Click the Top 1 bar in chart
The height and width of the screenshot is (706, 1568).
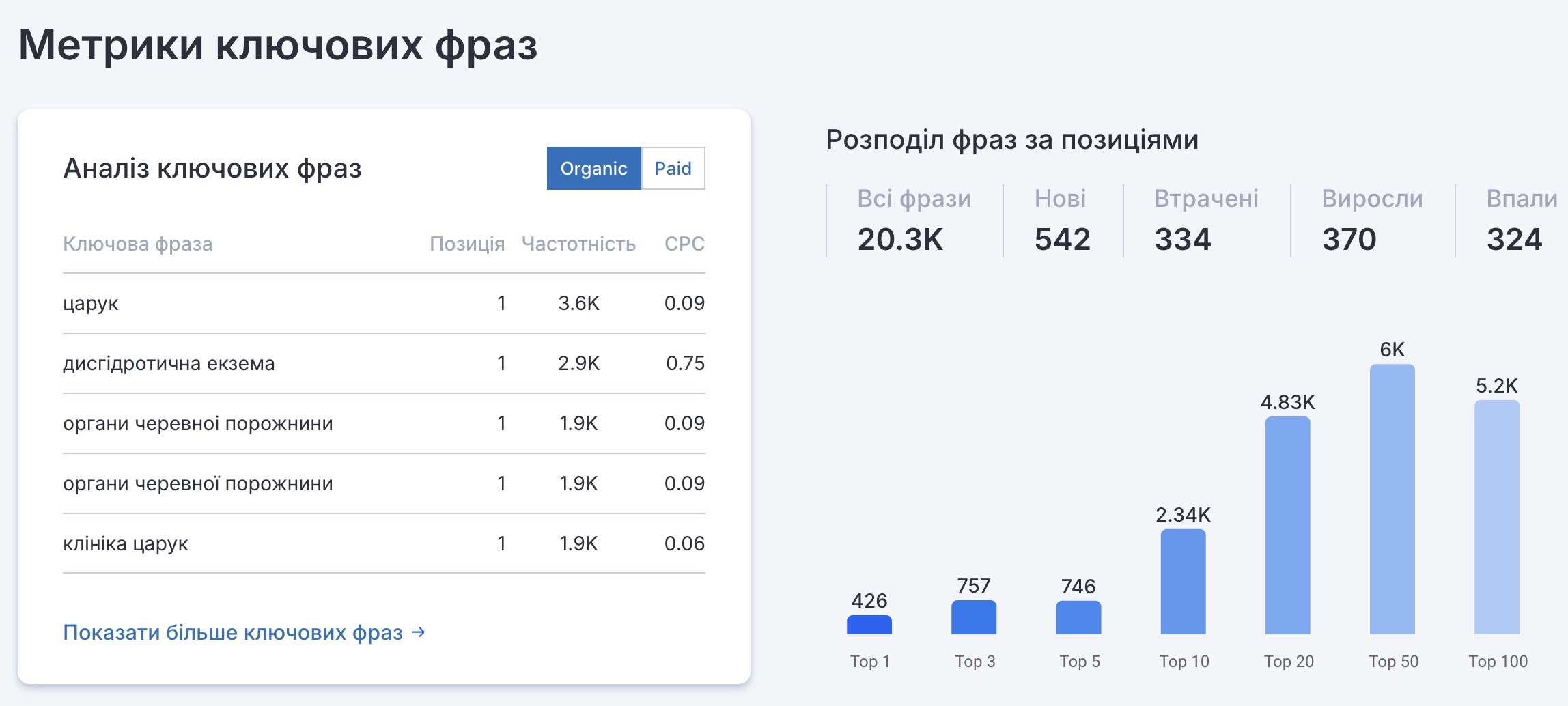tap(869, 625)
